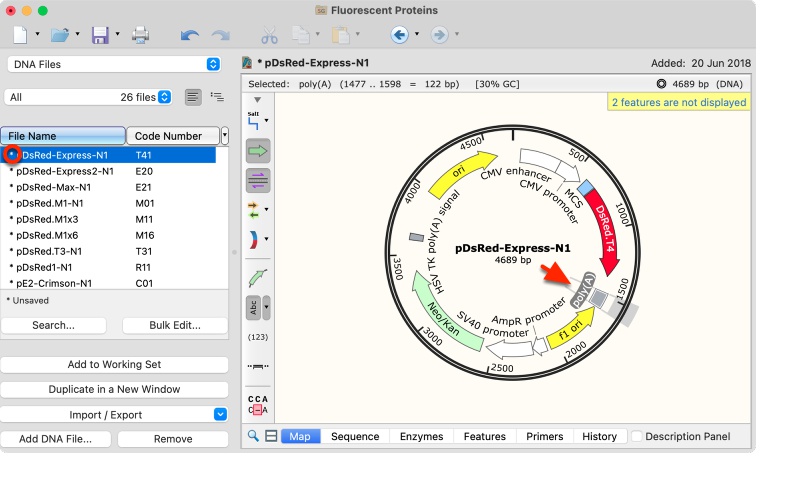
Task: Click the Undo arrow icon
Action: 190,35
